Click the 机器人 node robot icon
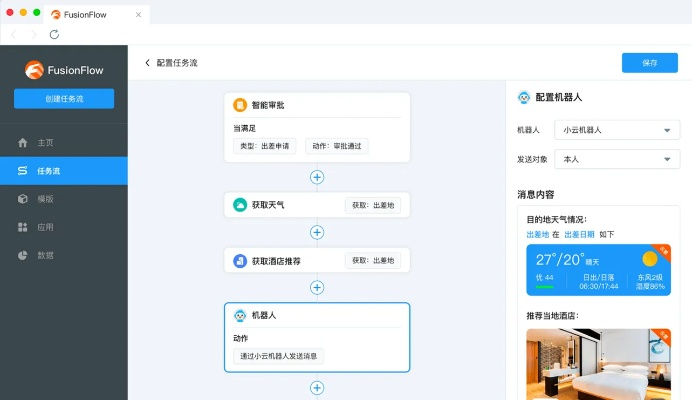Image resolution: width=692 pixels, height=400 pixels. tap(240, 315)
